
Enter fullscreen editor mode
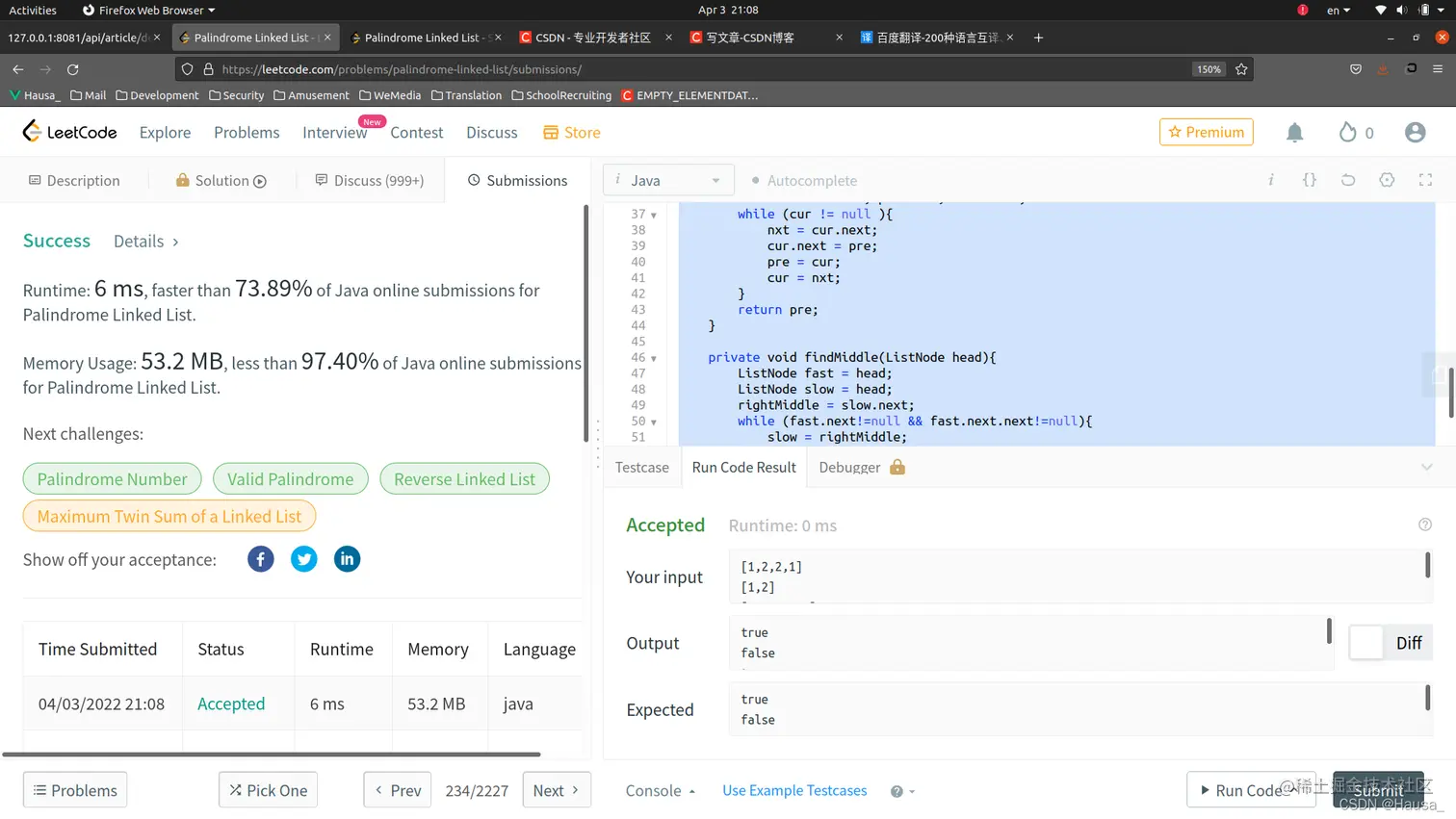pos(1425,180)
